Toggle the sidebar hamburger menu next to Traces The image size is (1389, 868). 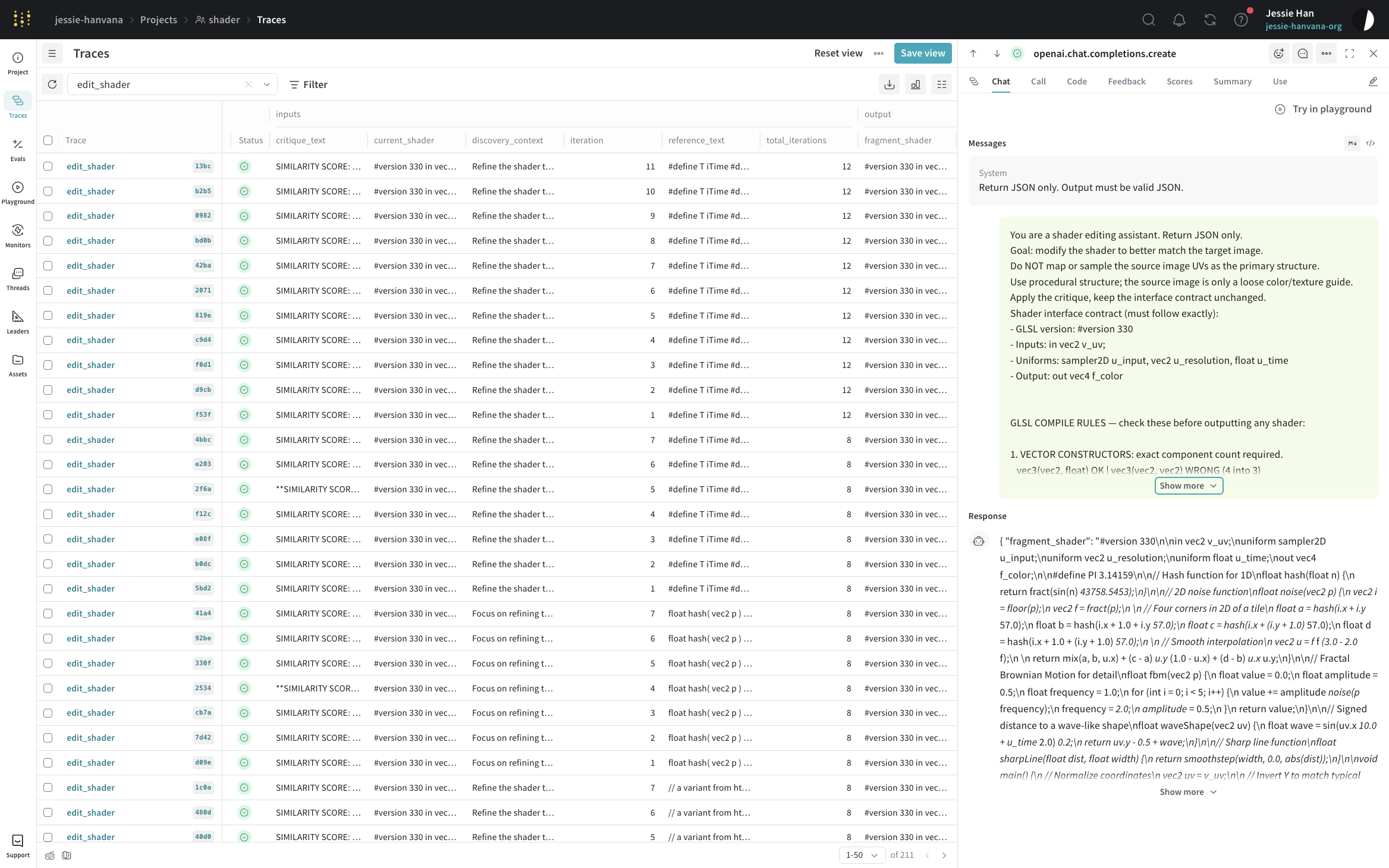tap(52, 54)
